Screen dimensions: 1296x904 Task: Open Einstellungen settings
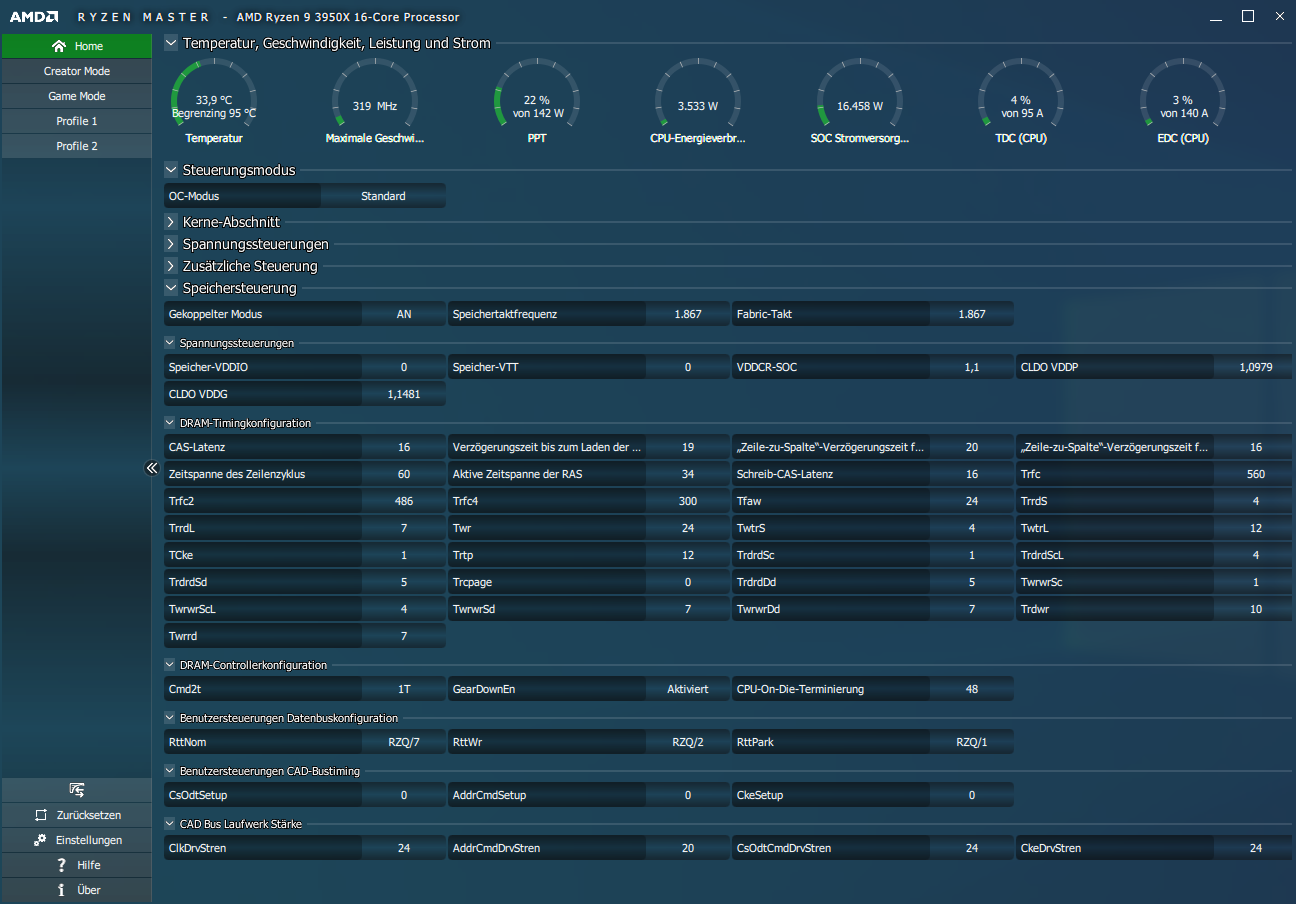click(x=77, y=840)
